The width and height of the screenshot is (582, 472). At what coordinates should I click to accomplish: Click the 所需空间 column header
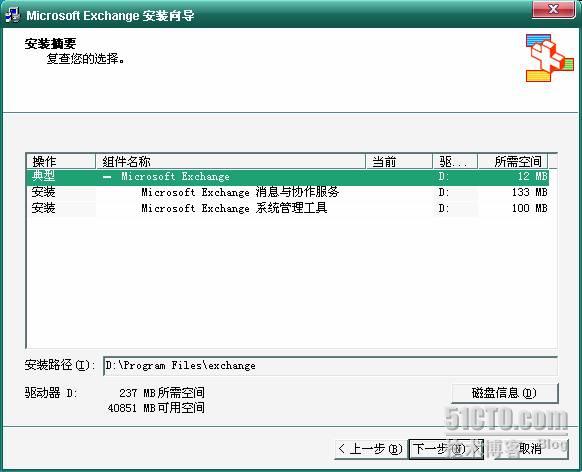(x=513, y=161)
